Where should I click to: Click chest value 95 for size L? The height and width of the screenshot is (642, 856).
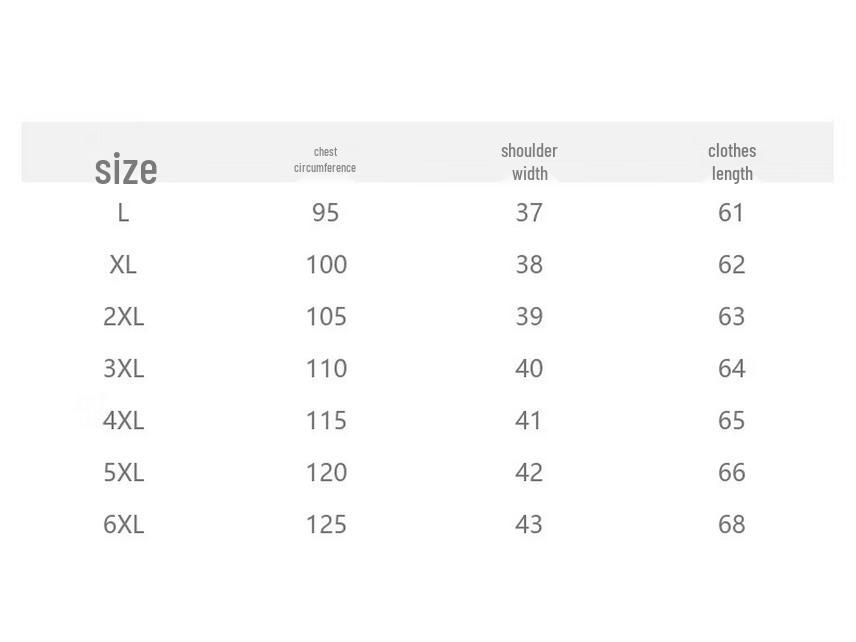(326, 213)
